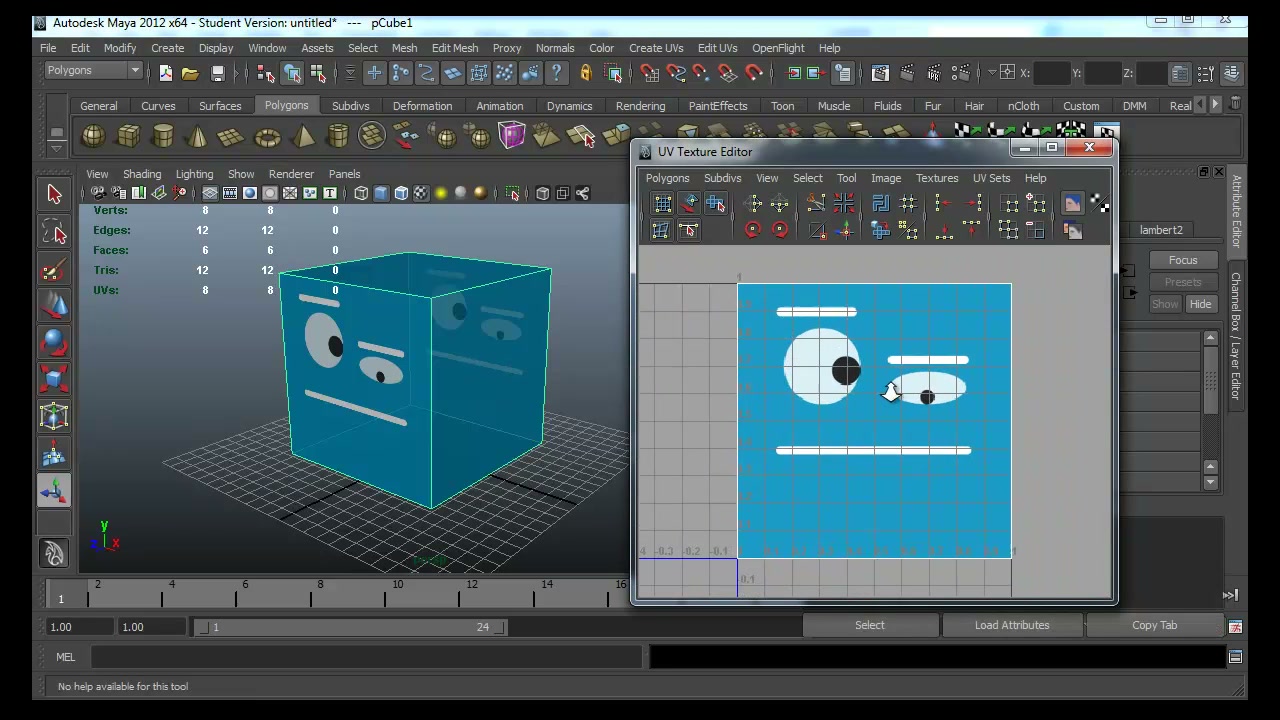Image resolution: width=1280 pixels, height=720 pixels.
Task: Create a polygon cone from the shelf
Action: pyautogui.click(x=198, y=136)
